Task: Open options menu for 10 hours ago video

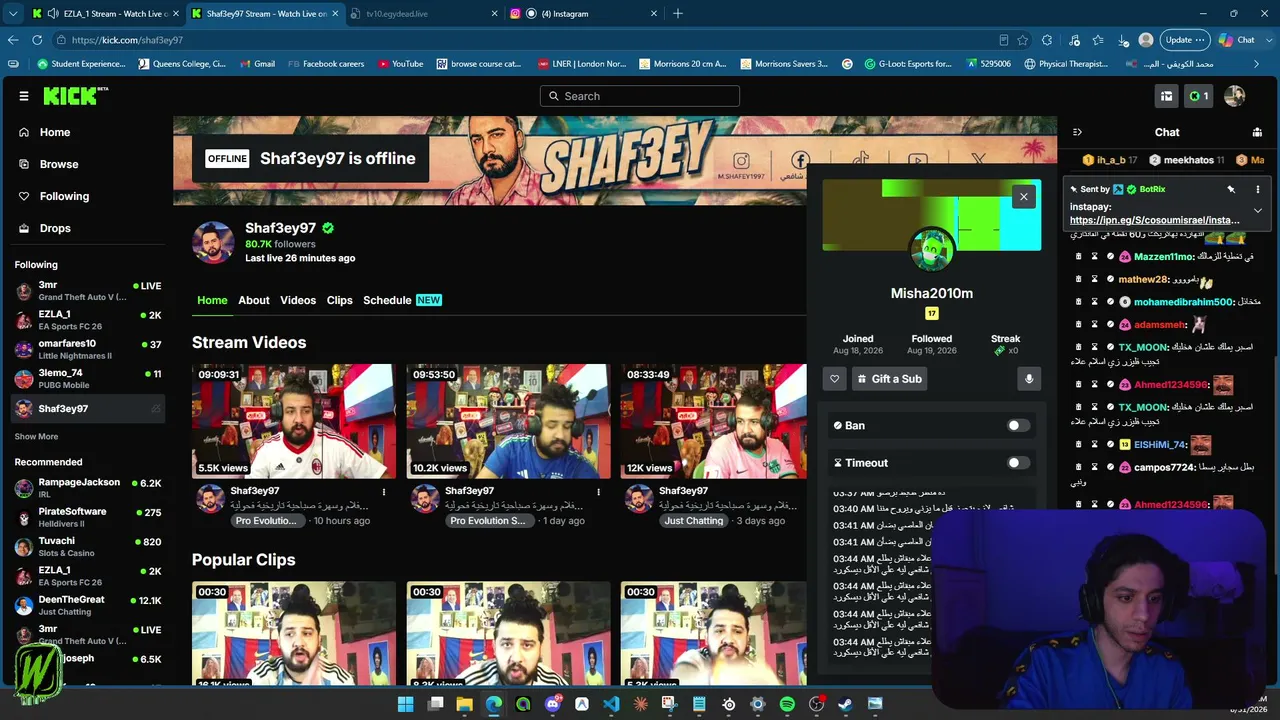Action: point(384,492)
